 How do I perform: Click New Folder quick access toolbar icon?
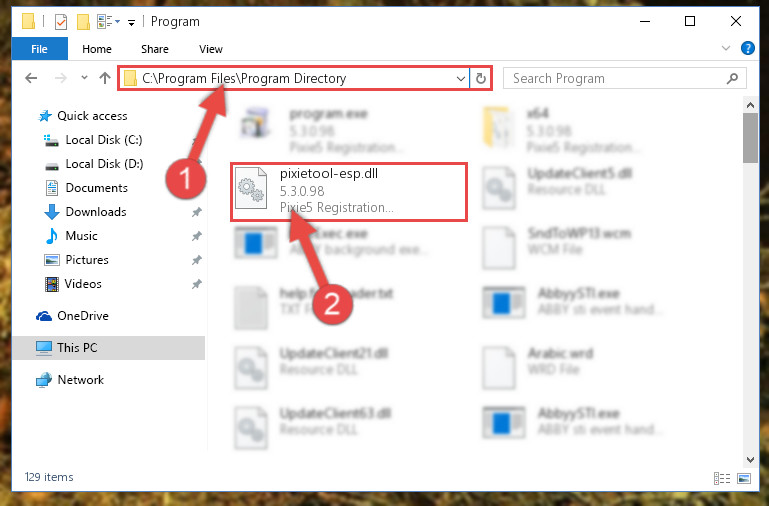[83, 22]
